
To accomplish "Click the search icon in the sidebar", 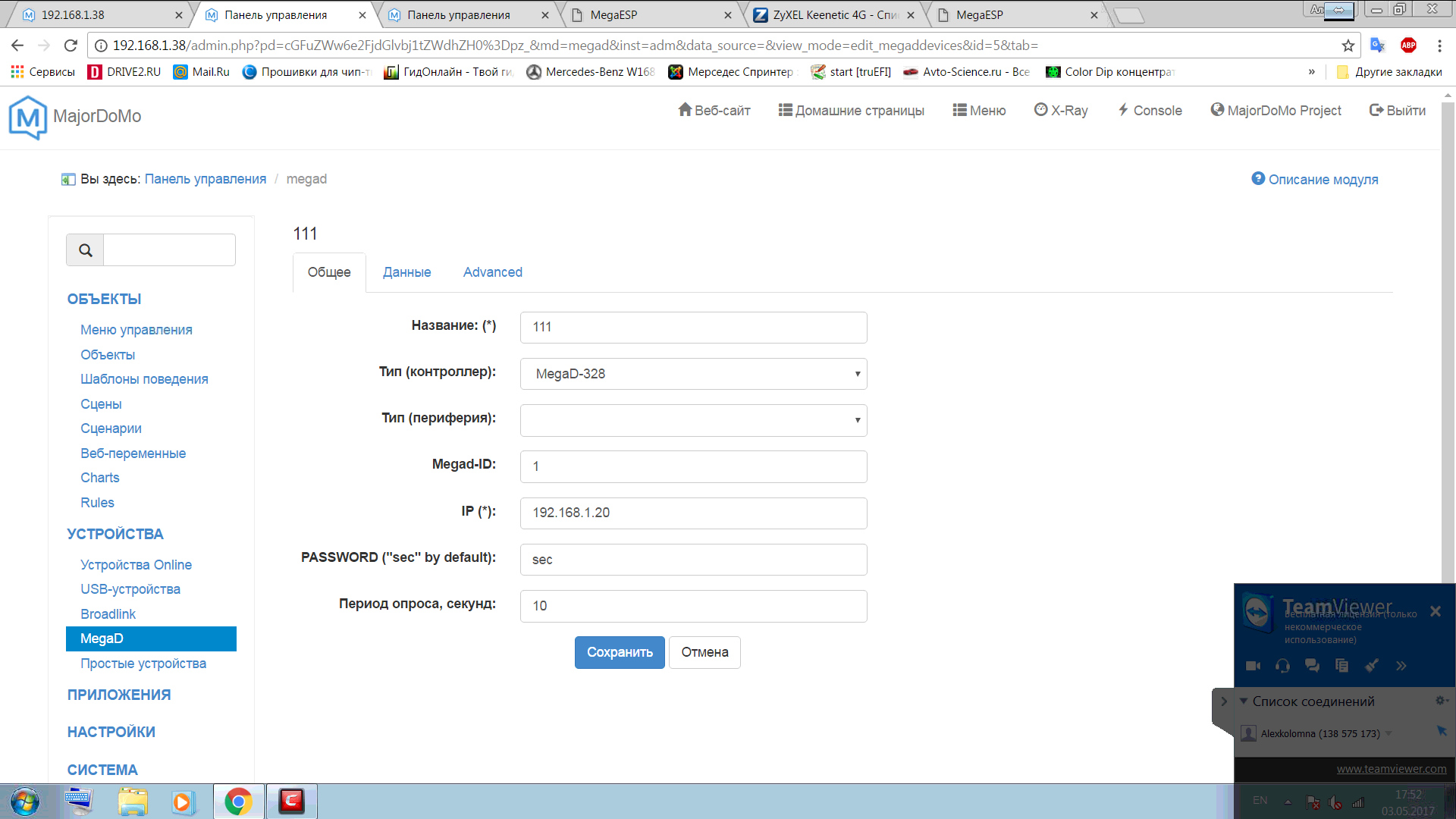I will tap(83, 249).
